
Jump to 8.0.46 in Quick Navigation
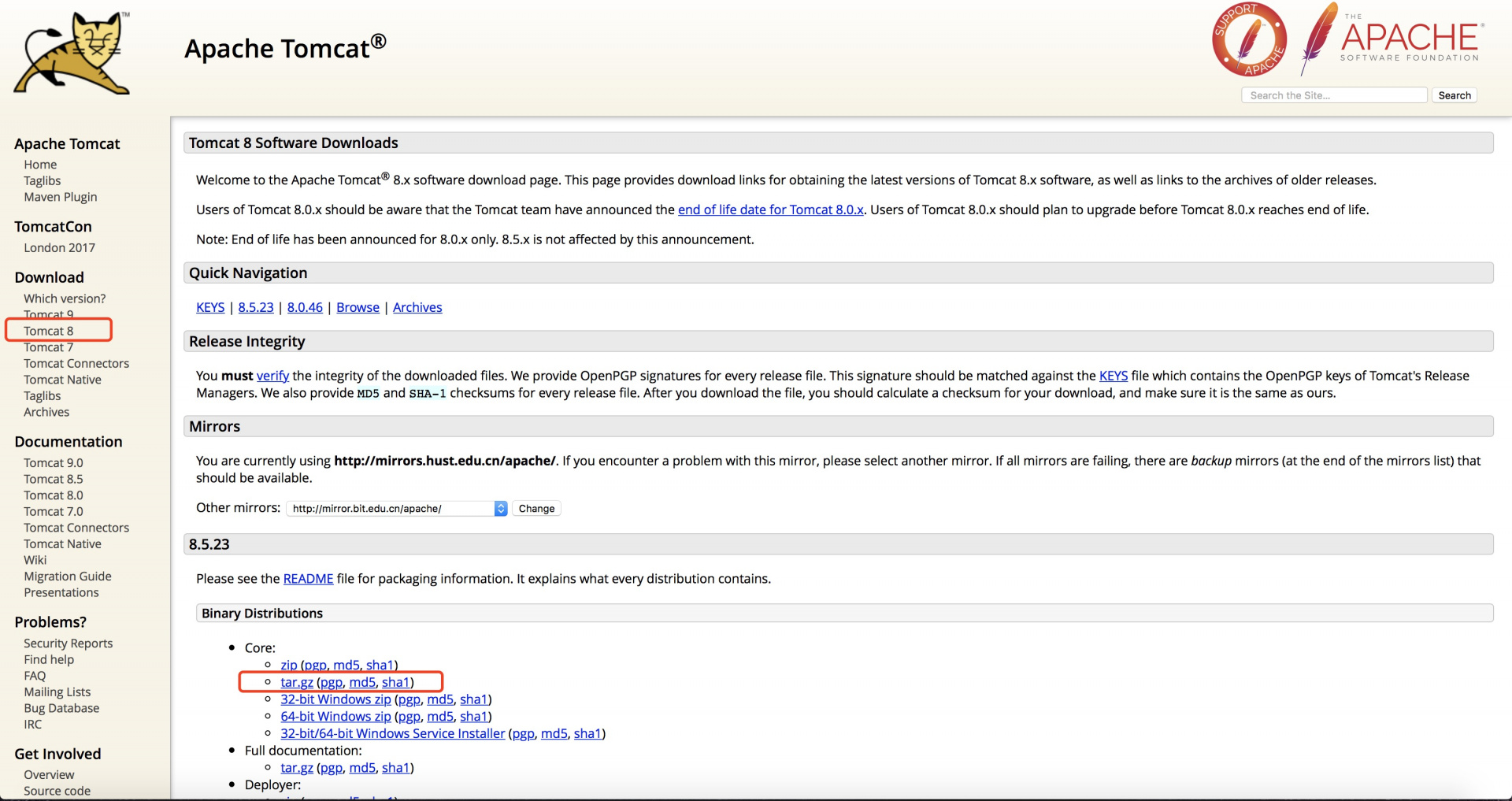tap(305, 307)
